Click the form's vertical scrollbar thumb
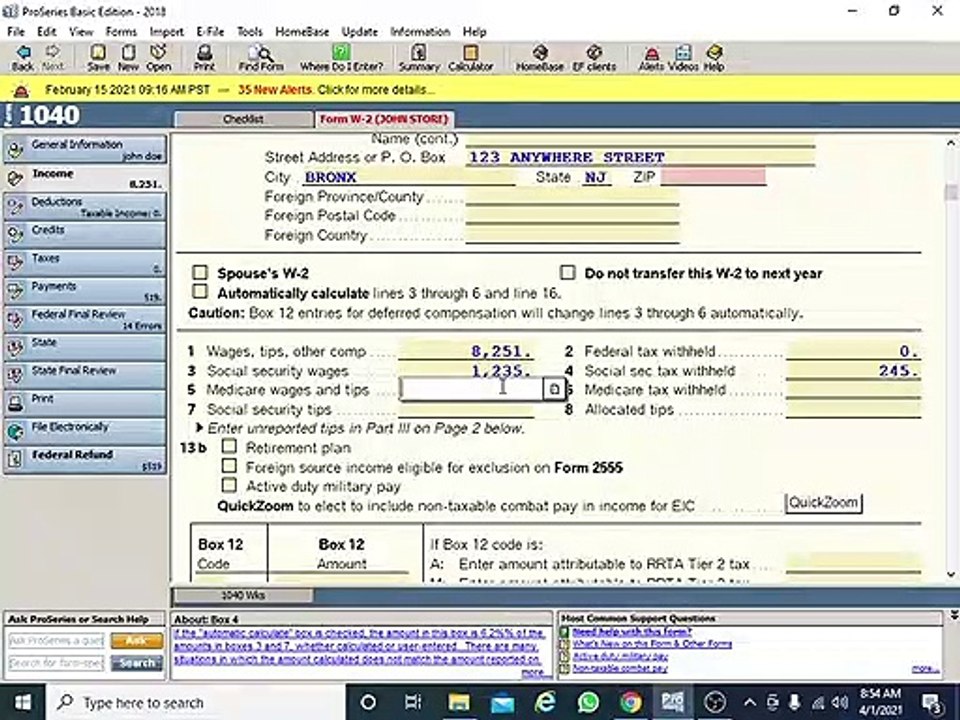Screen dimensions: 960x720 coord(951,192)
